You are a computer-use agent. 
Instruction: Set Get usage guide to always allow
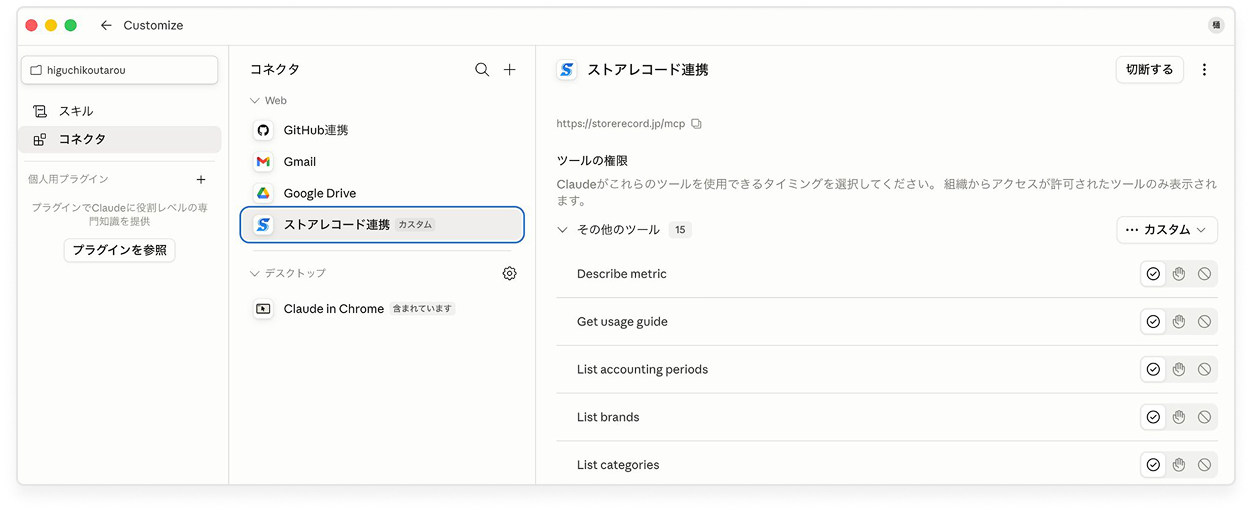1153,322
